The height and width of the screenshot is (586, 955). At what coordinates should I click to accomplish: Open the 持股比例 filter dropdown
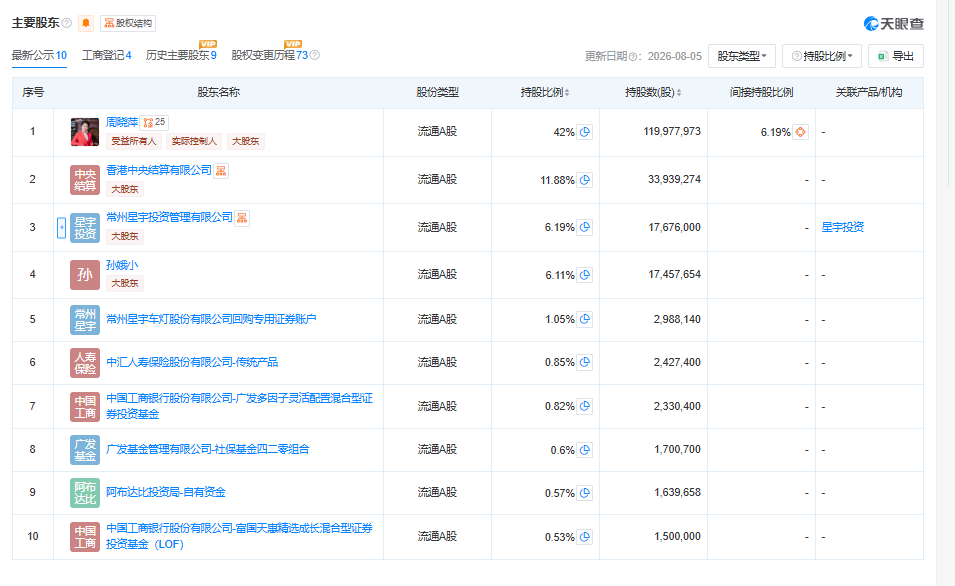(x=822, y=56)
